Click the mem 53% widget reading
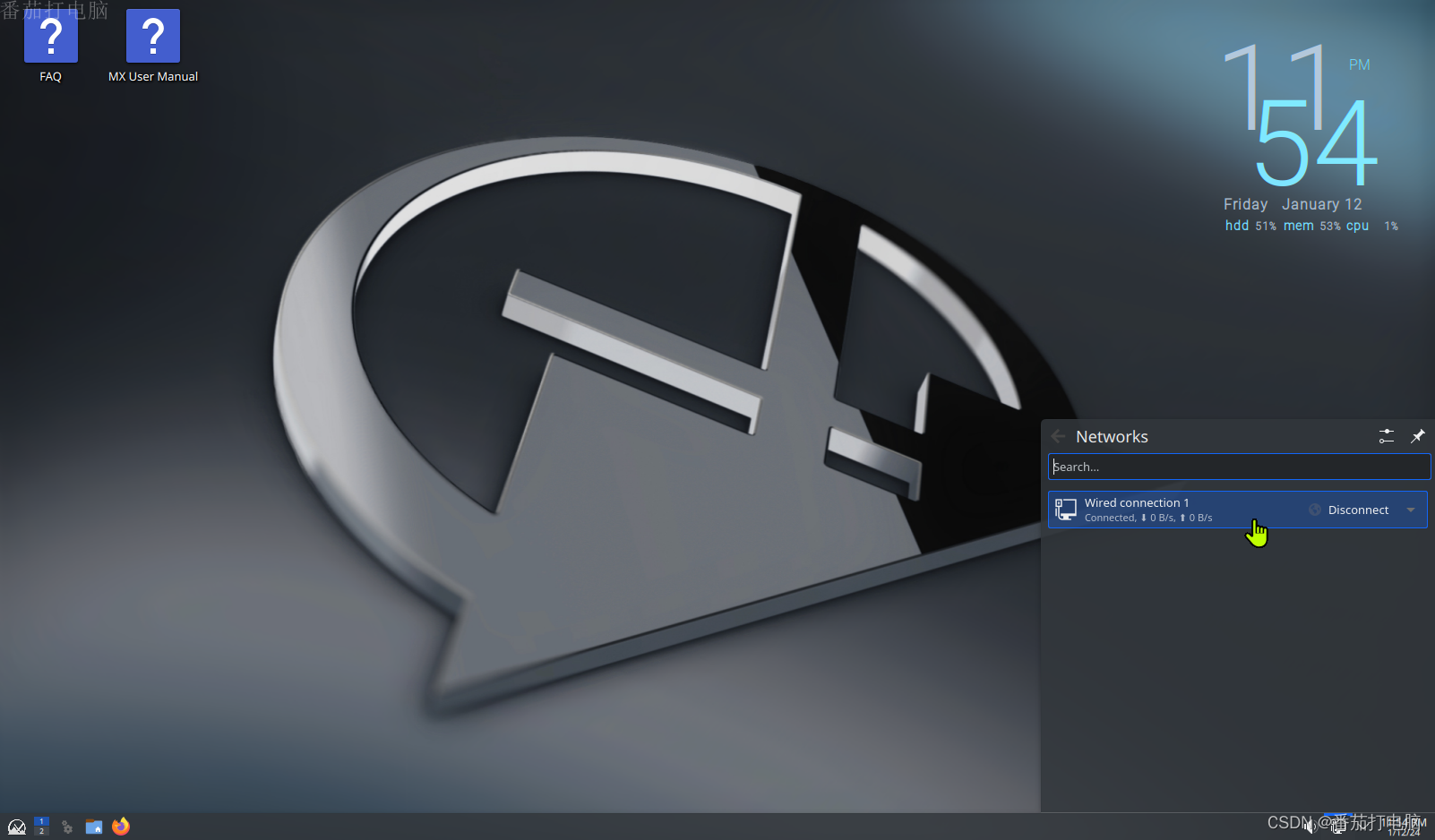Viewport: 1435px width, 840px height. 1311,226
